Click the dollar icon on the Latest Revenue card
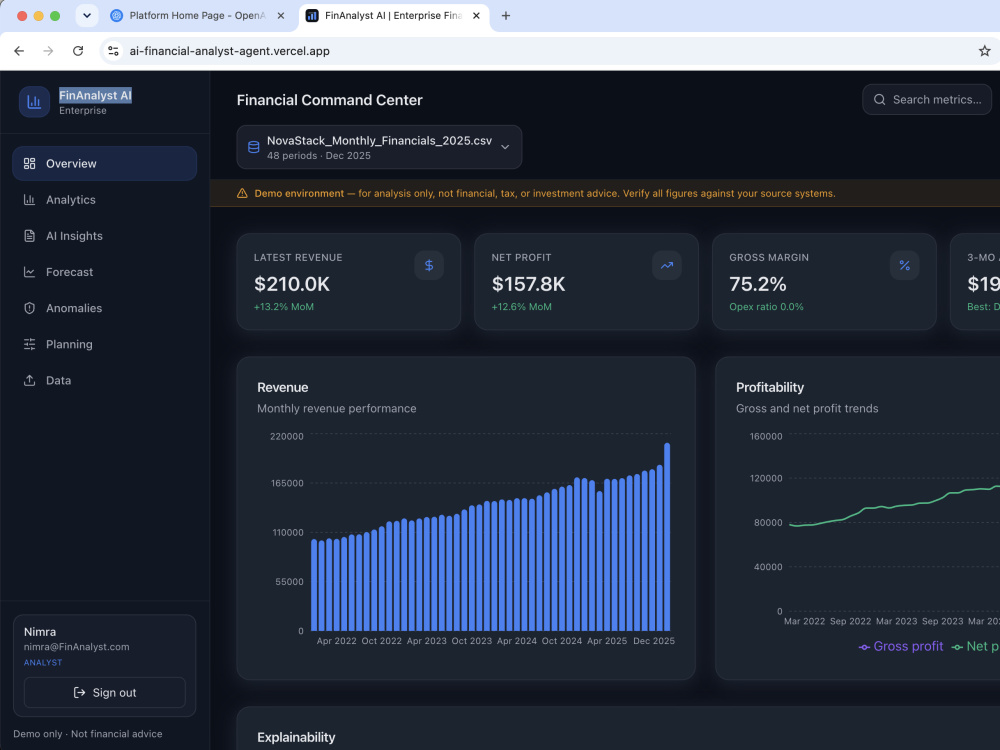This screenshot has width=1000, height=750. click(429, 265)
